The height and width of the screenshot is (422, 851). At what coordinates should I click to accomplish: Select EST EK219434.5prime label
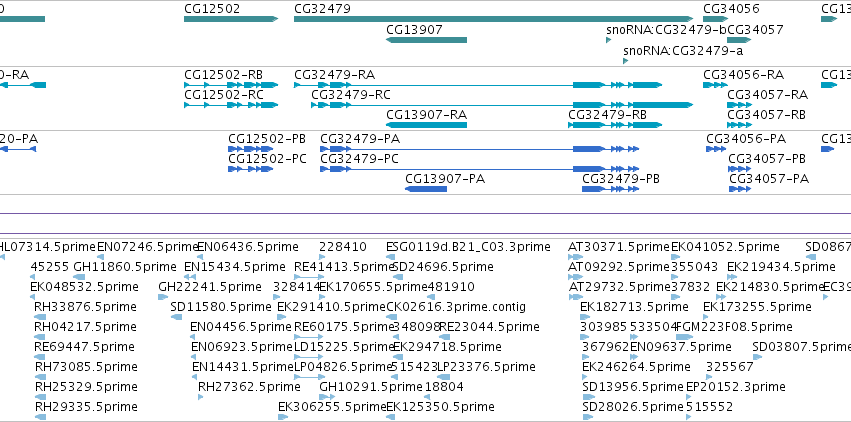coord(782,267)
